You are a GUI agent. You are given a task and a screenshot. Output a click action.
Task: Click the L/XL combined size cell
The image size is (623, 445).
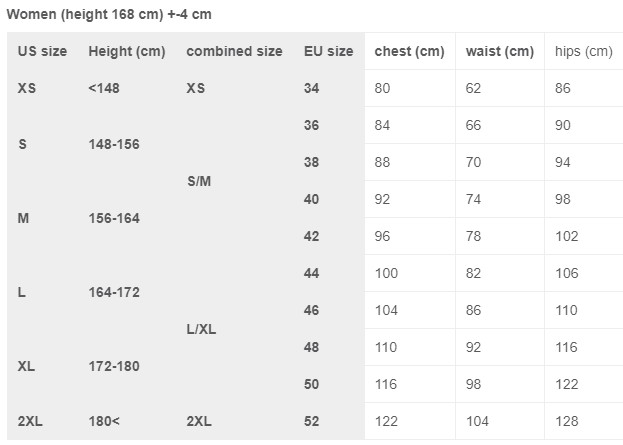(x=201, y=329)
